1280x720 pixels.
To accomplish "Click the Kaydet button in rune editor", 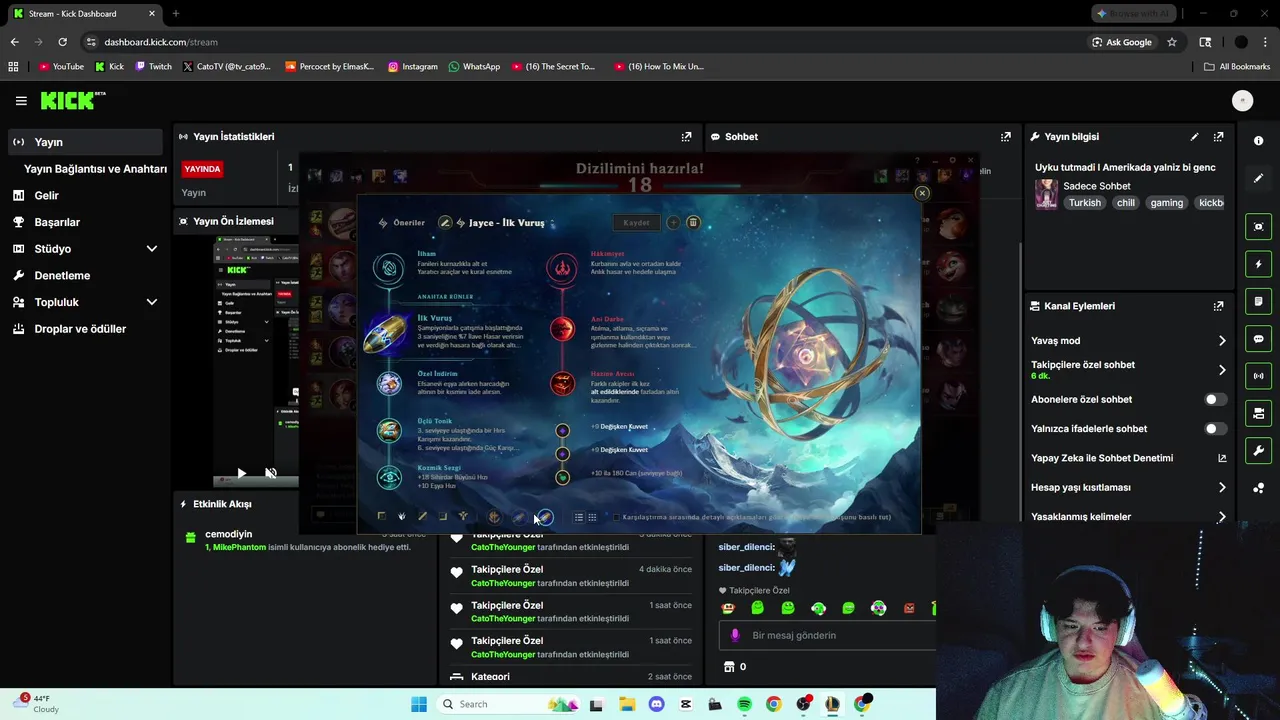I will (636, 223).
